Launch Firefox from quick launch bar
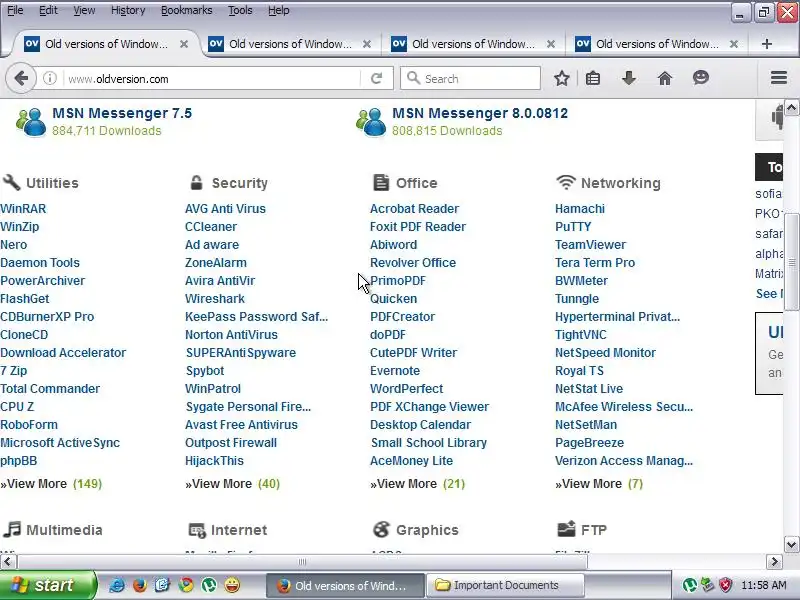800x600 pixels. [139, 585]
